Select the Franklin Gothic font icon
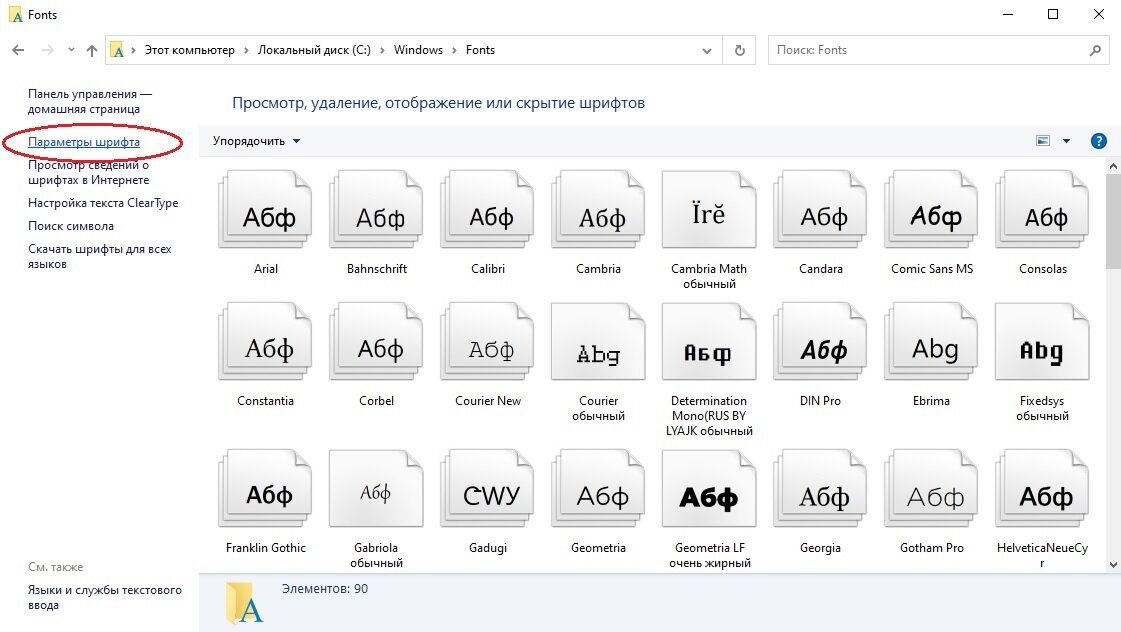This screenshot has width=1121, height=632. click(265, 488)
